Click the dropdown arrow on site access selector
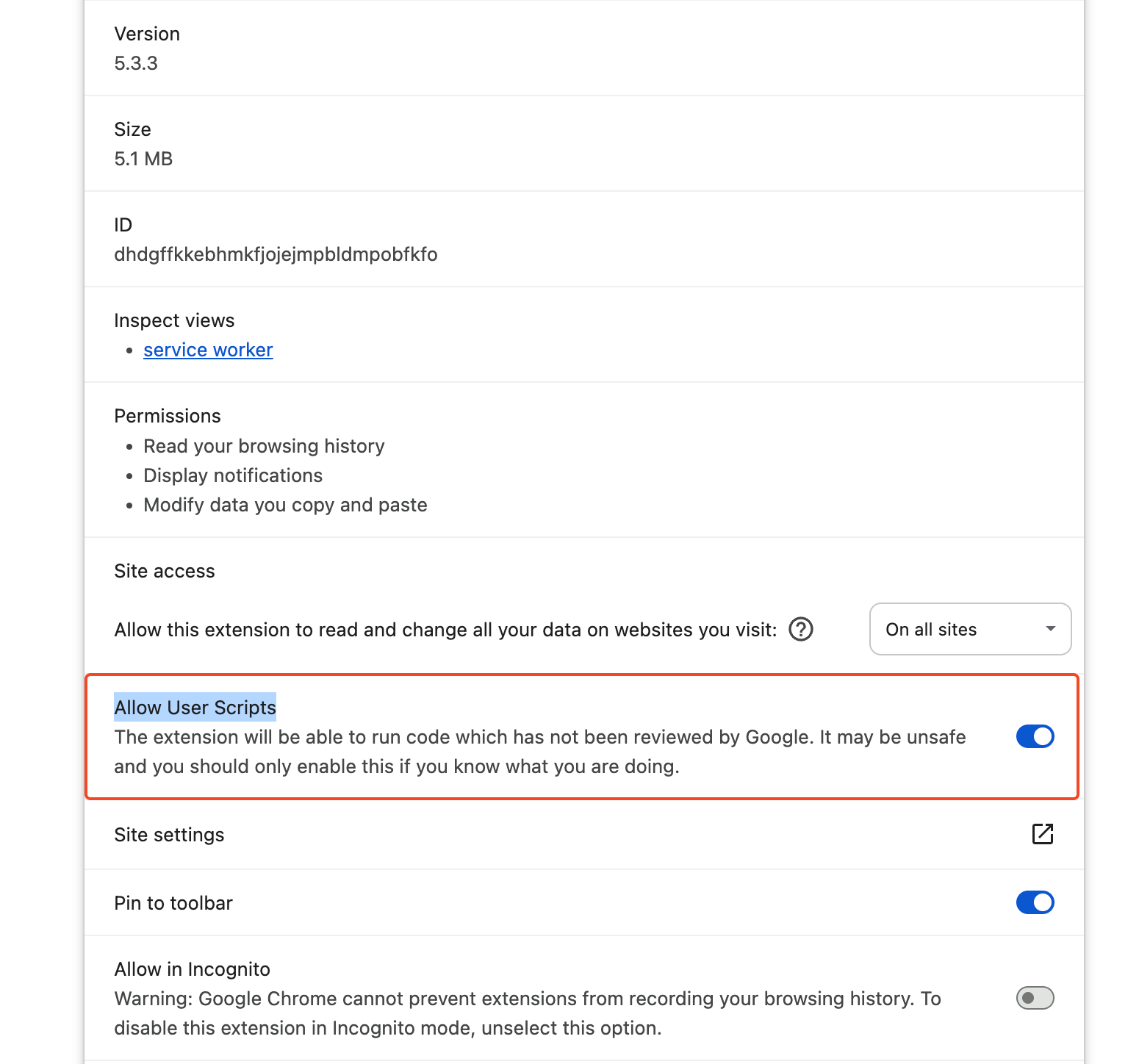 click(1050, 629)
